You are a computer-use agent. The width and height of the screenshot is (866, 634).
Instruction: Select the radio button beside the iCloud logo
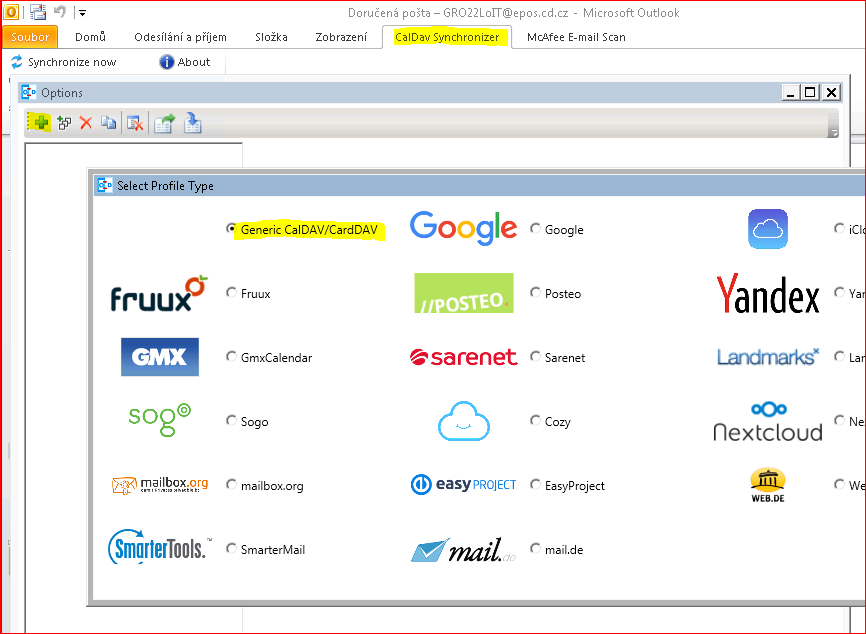(839, 229)
